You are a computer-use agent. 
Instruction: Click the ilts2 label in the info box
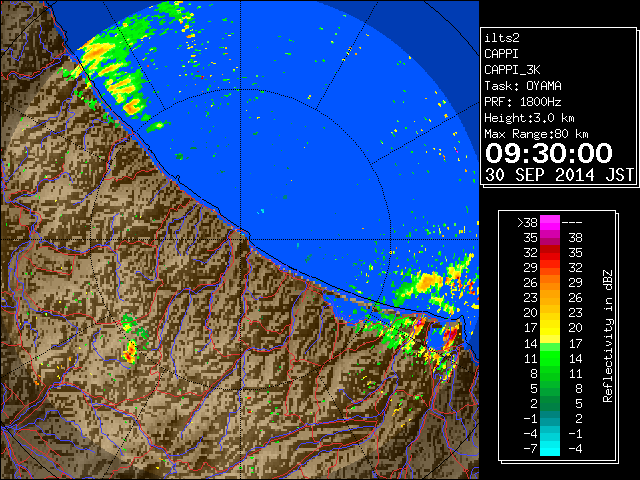[502, 38]
